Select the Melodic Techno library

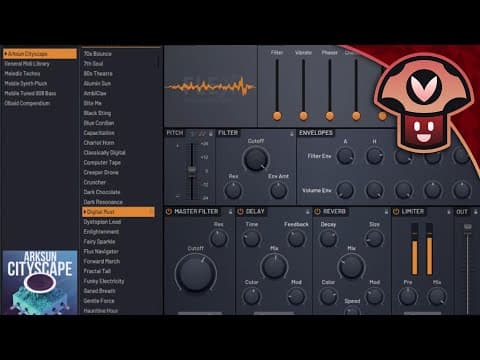[x=22, y=74]
